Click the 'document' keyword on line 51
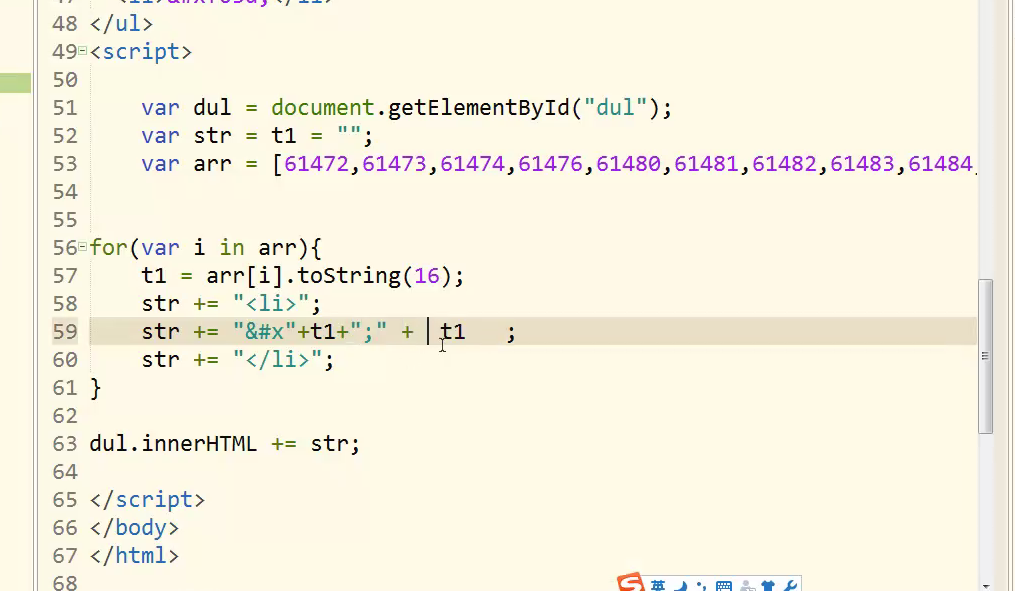The height and width of the screenshot is (591, 1015). pos(322,107)
